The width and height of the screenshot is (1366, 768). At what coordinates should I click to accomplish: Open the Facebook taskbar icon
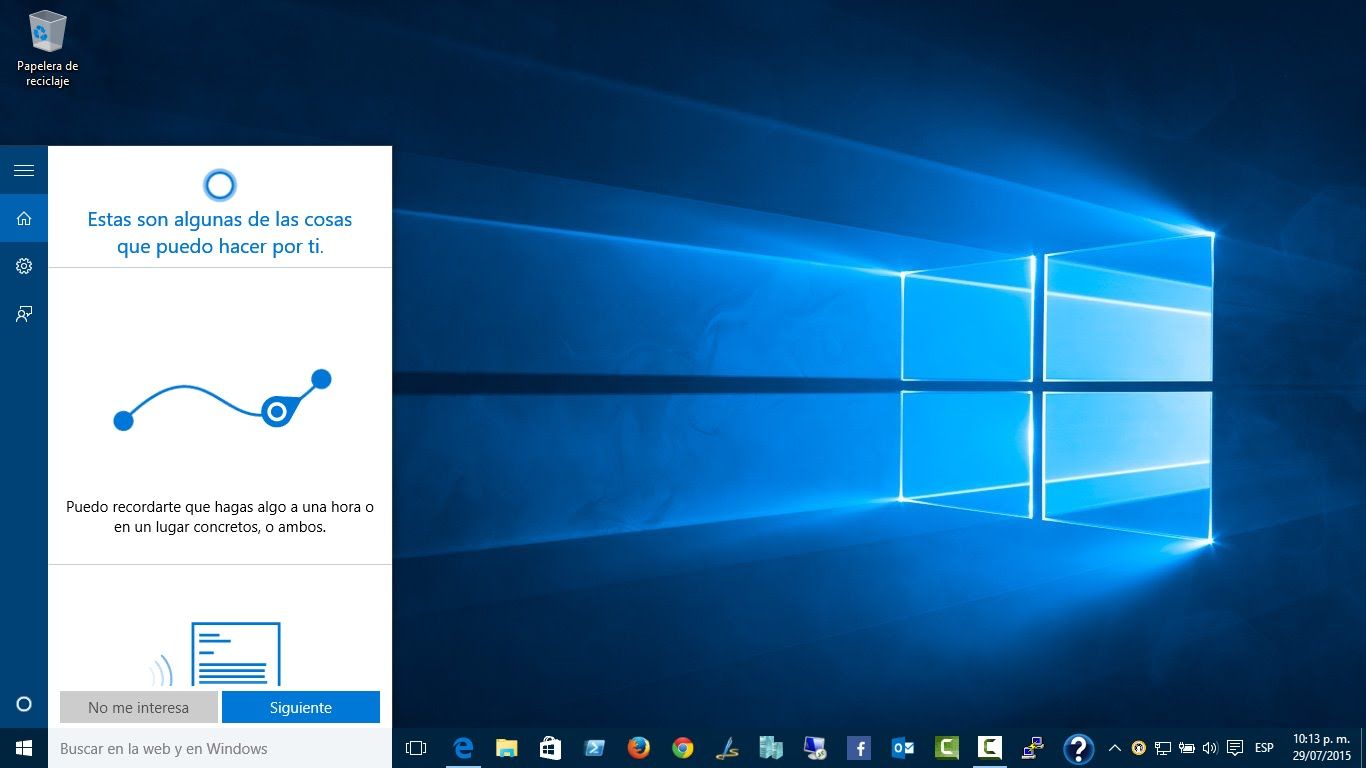[x=858, y=748]
